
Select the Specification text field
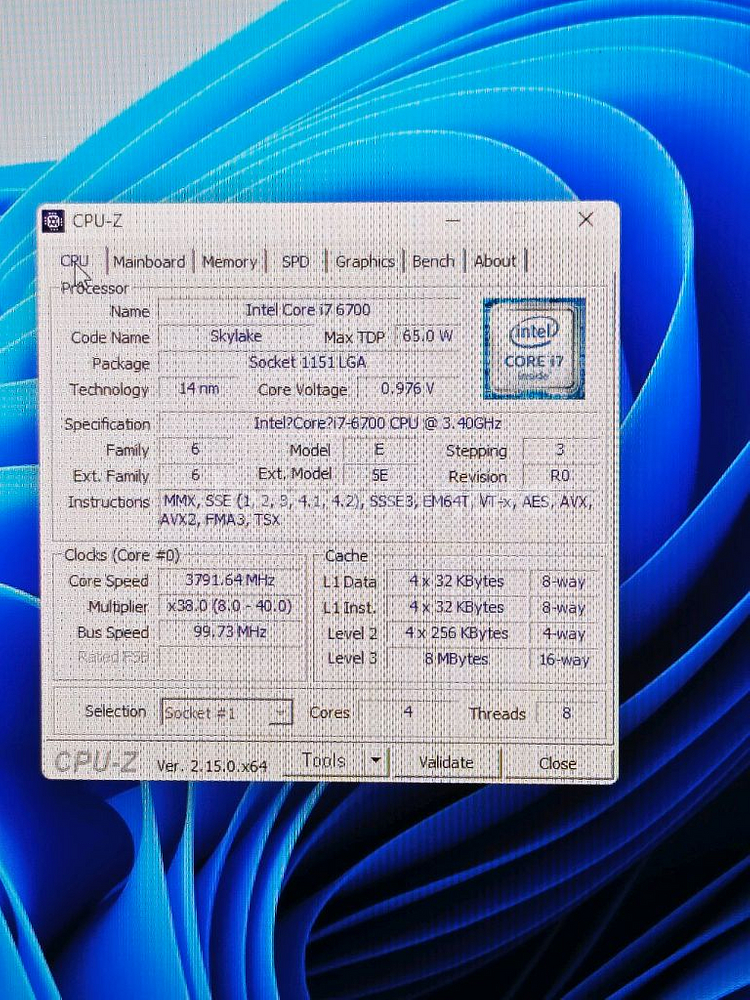point(379,424)
